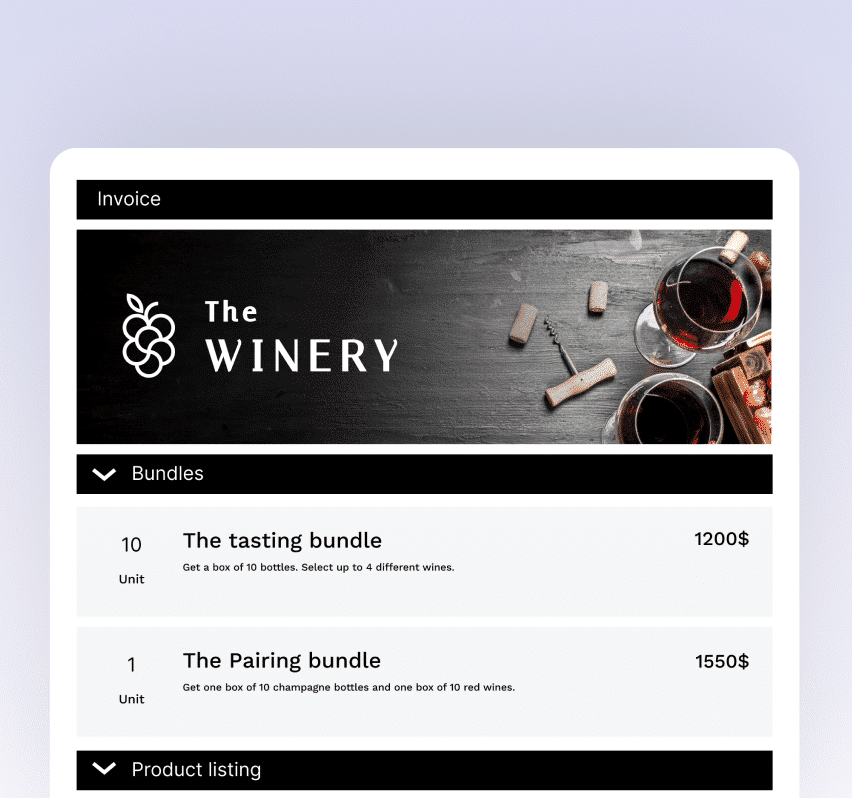The image size is (852, 798).
Task: Select the quantity 10 of tasting bundle
Action: [132, 545]
